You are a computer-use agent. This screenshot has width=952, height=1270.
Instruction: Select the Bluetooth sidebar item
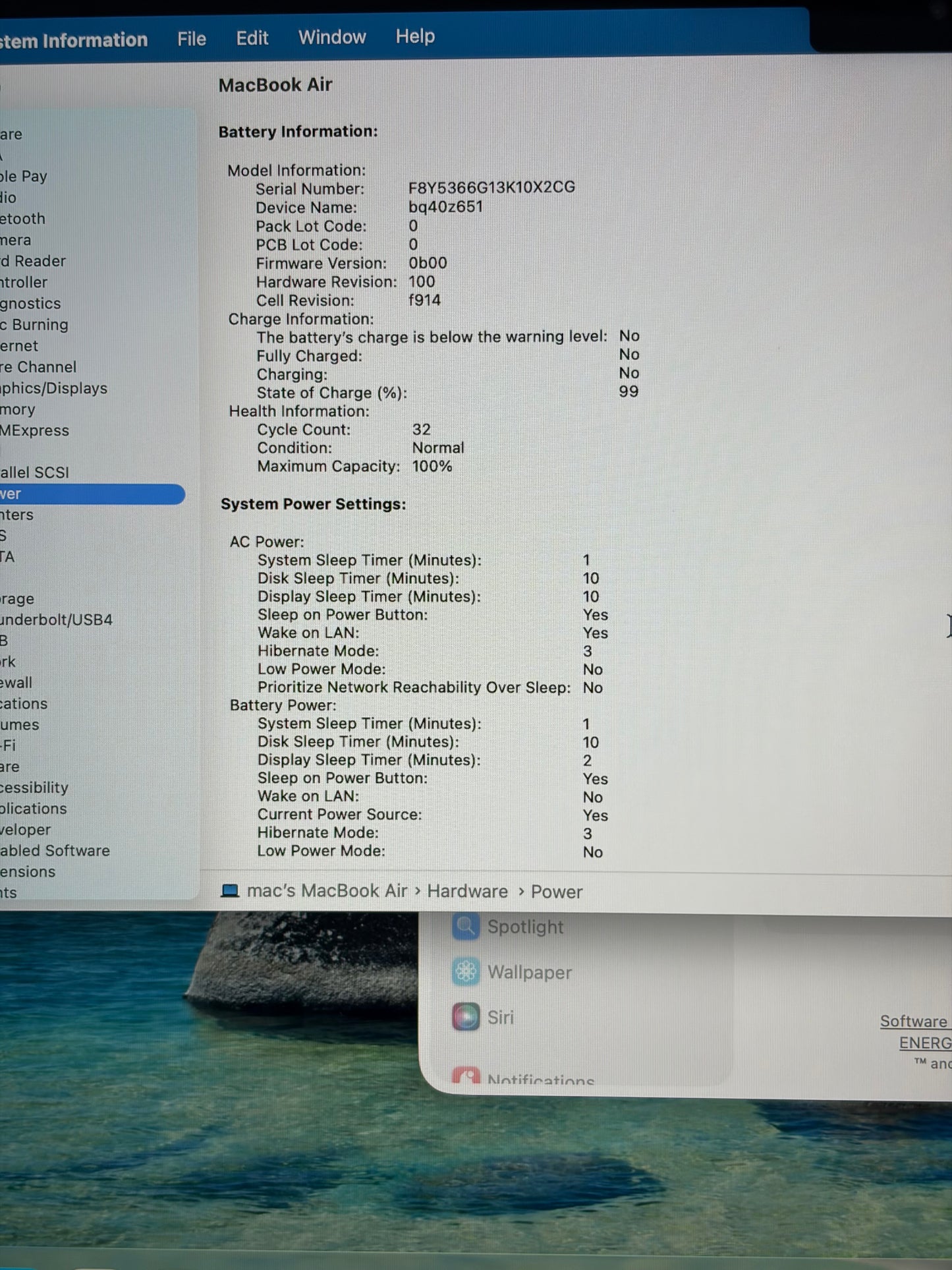pyautogui.click(x=22, y=218)
